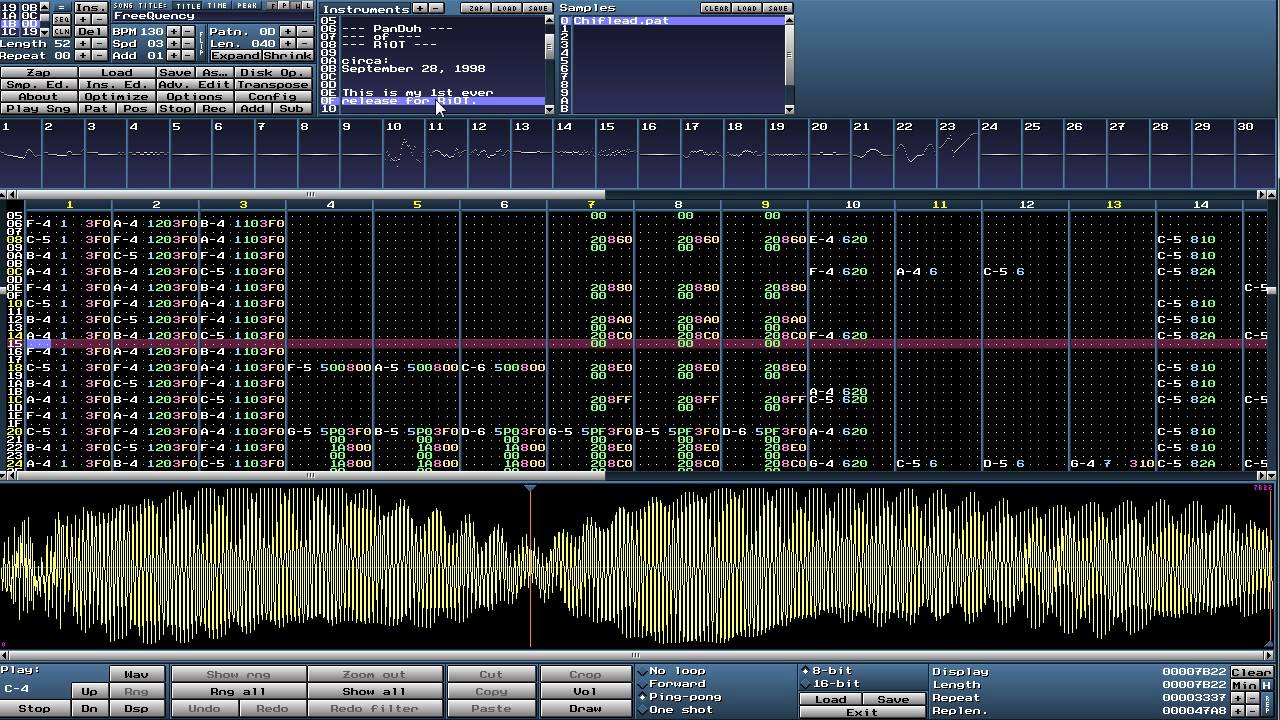Click SAVE in the Samples panel

pos(778,8)
